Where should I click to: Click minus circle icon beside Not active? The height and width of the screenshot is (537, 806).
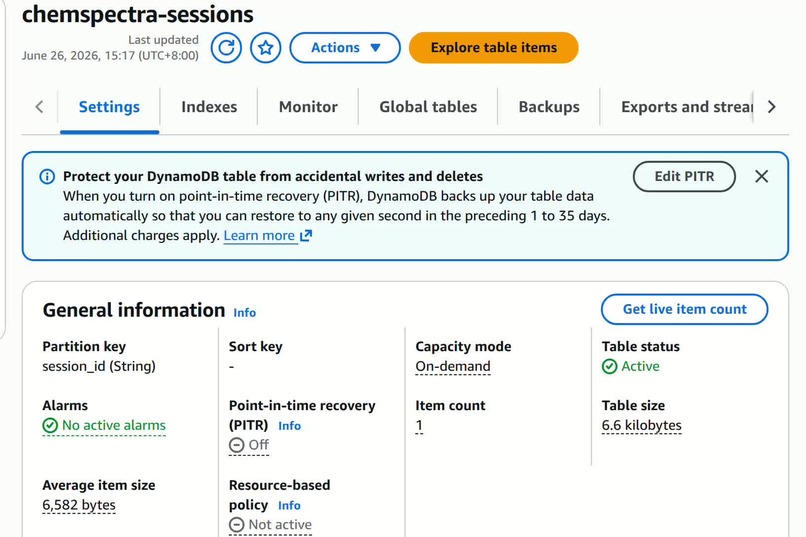click(x=236, y=525)
